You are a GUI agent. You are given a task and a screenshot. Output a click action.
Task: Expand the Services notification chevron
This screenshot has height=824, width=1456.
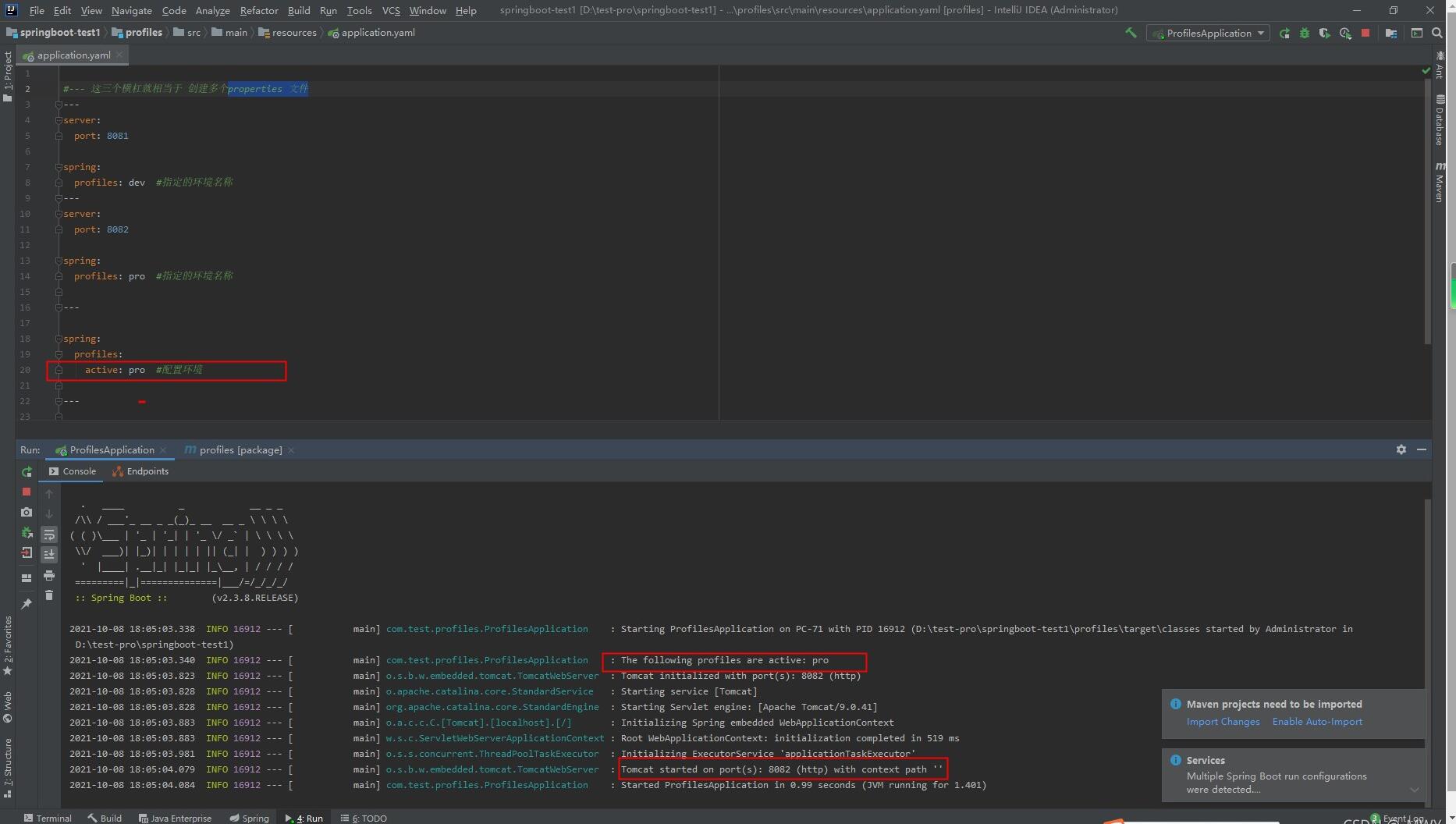pyautogui.click(x=1414, y=790)
